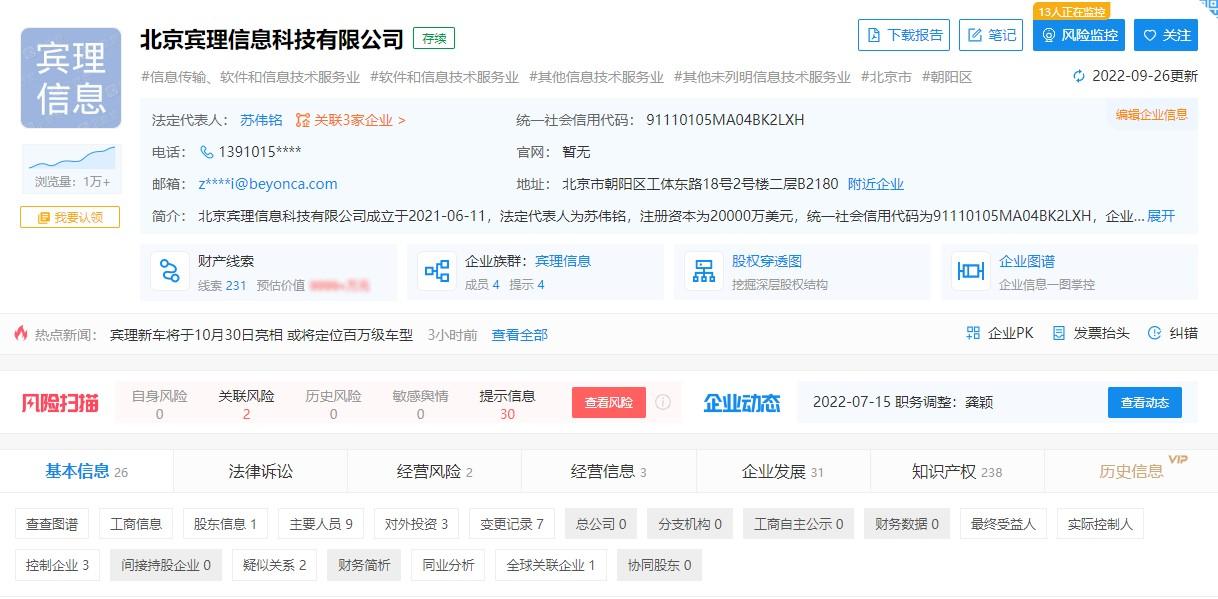The height and width of the screenshot is (599, 1218).
Task: Open the 笔记 notes button
Action: 991,35
